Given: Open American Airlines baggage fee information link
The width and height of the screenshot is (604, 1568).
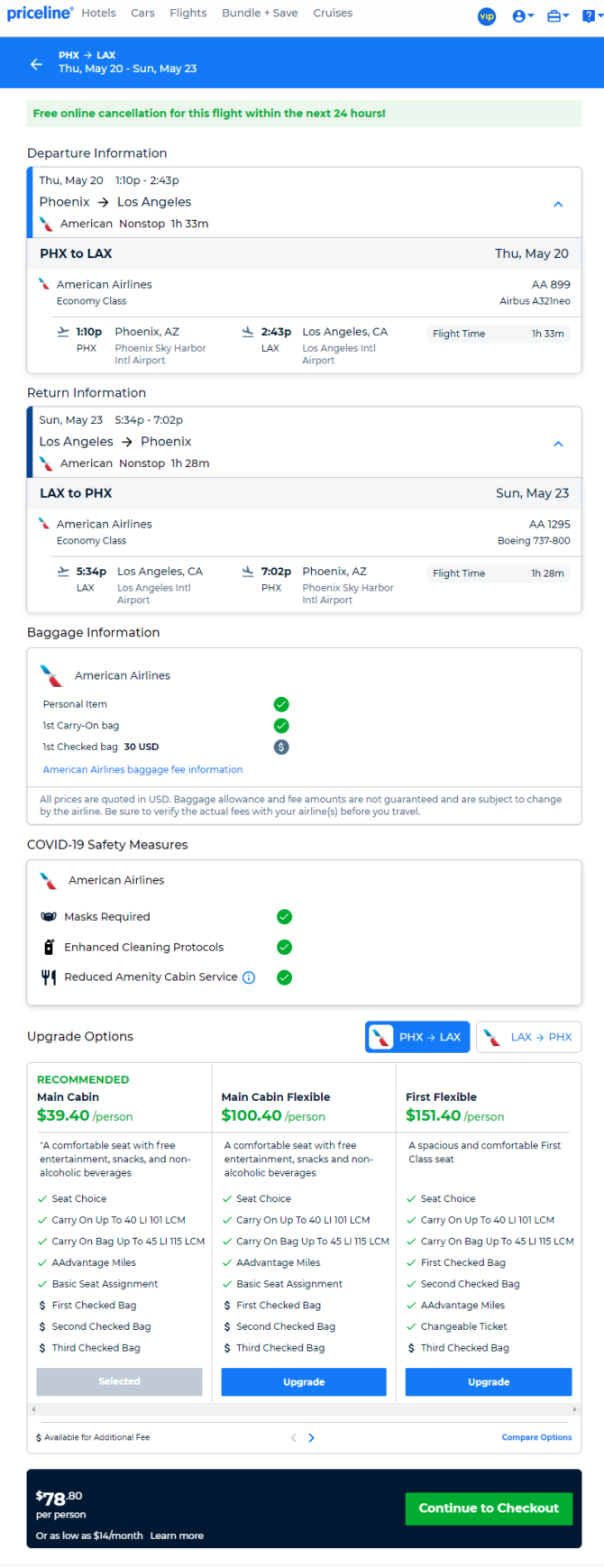Looking at the screenshot, I should [142, 770].
